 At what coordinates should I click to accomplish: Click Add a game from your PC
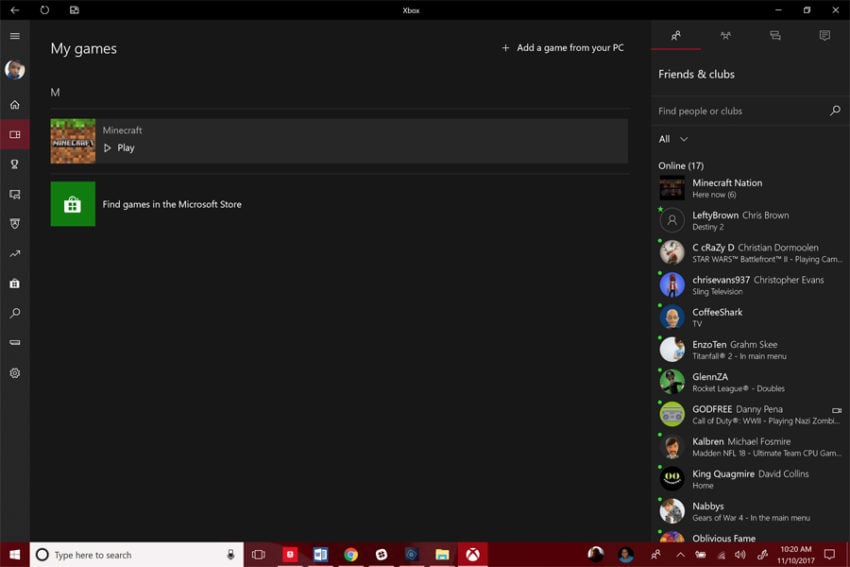(562, 48)
